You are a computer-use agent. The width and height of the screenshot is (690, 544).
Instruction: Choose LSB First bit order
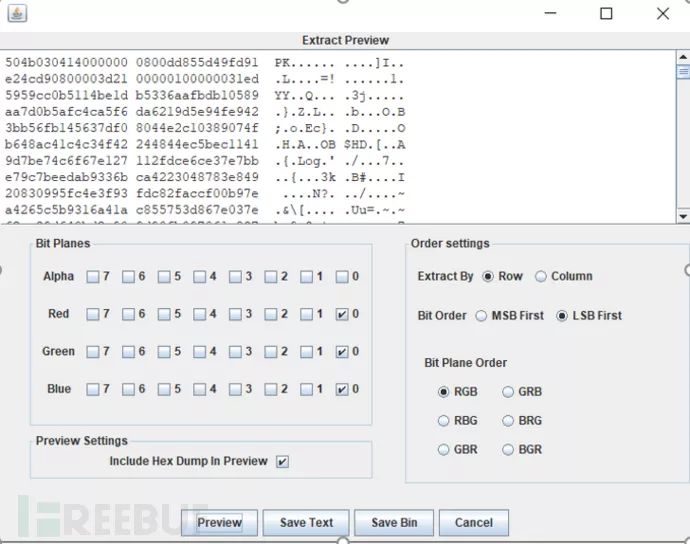click(x=562, y=316)
